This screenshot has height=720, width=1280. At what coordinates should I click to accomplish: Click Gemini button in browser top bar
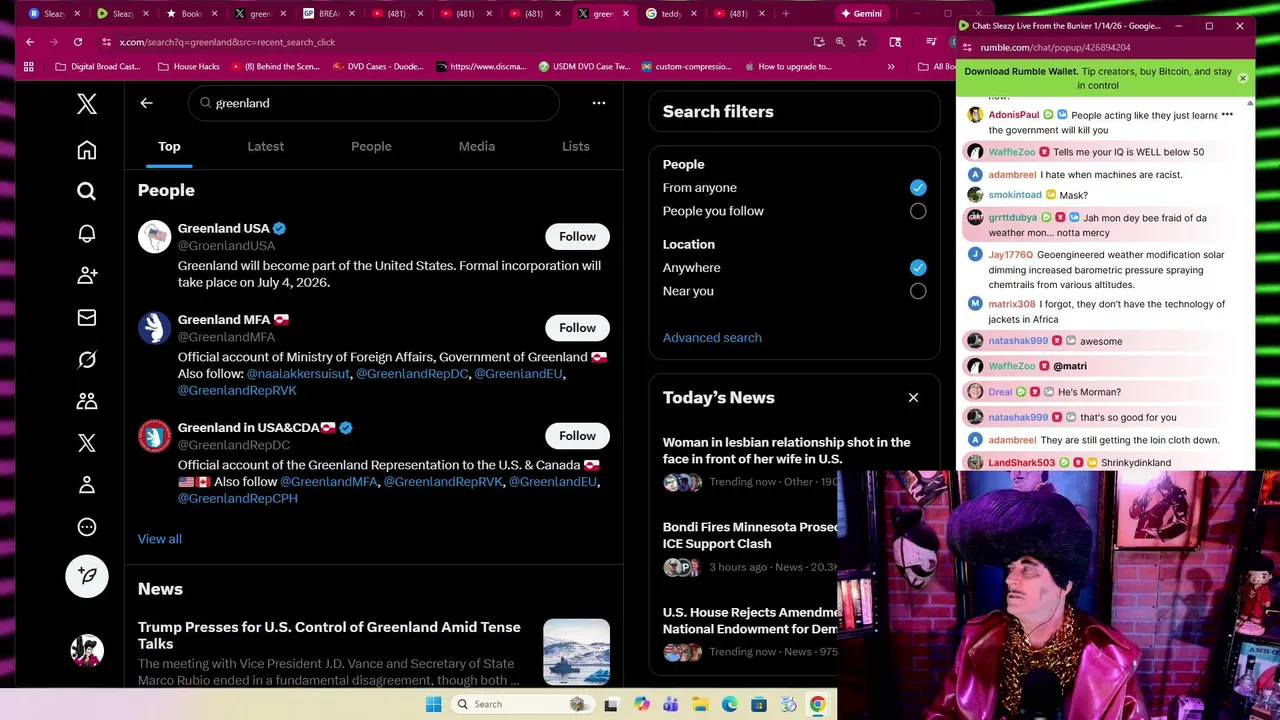pyautogui.click(x=861, y=14)
